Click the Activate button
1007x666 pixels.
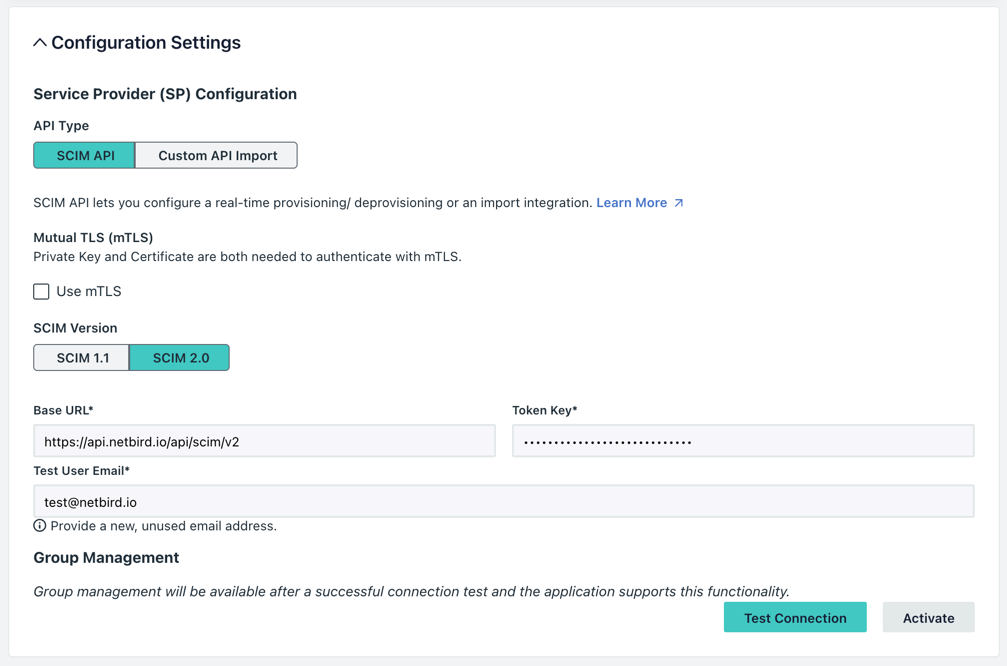pos(928,617)
